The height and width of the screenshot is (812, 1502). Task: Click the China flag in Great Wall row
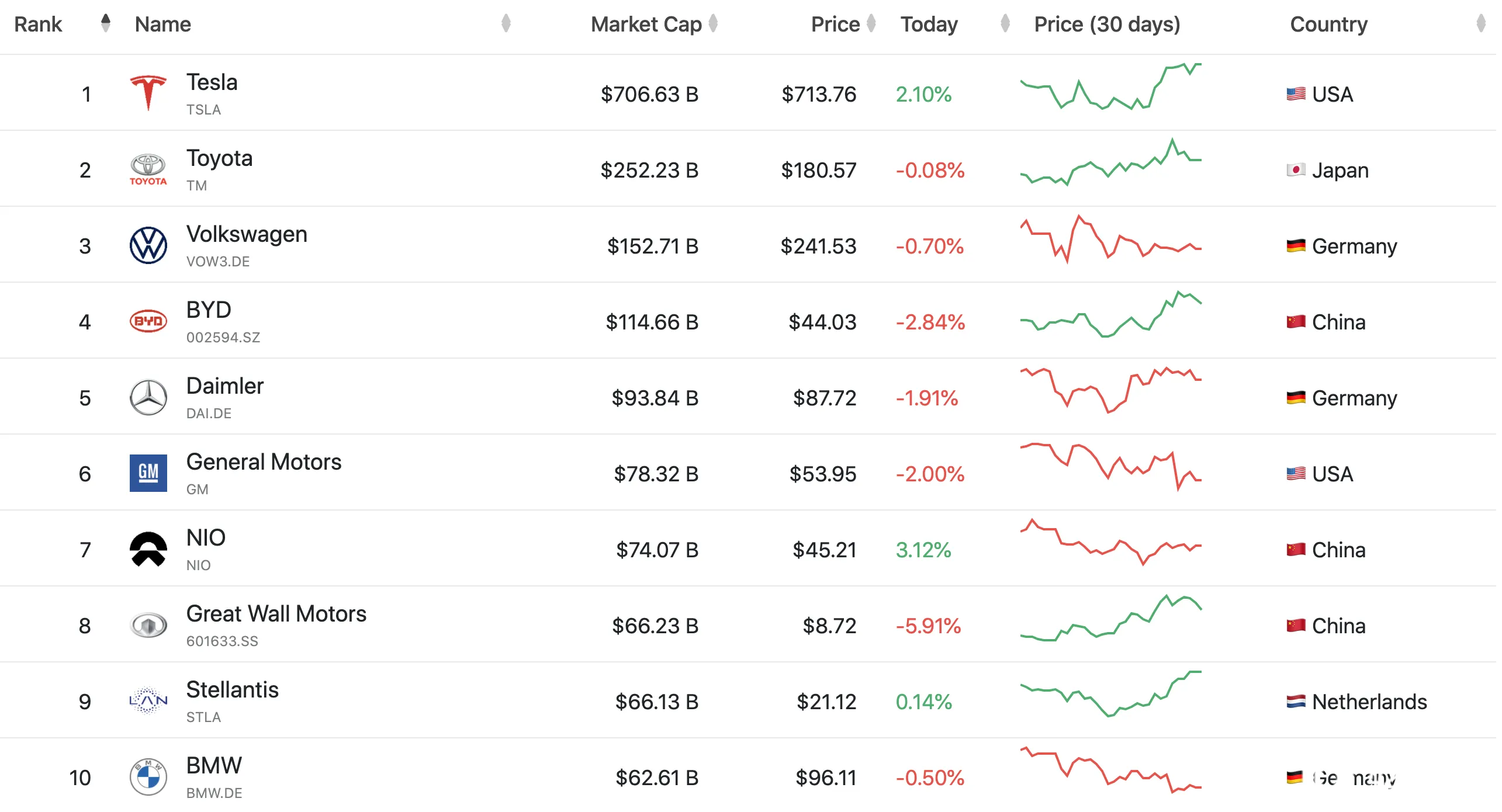1296,626
